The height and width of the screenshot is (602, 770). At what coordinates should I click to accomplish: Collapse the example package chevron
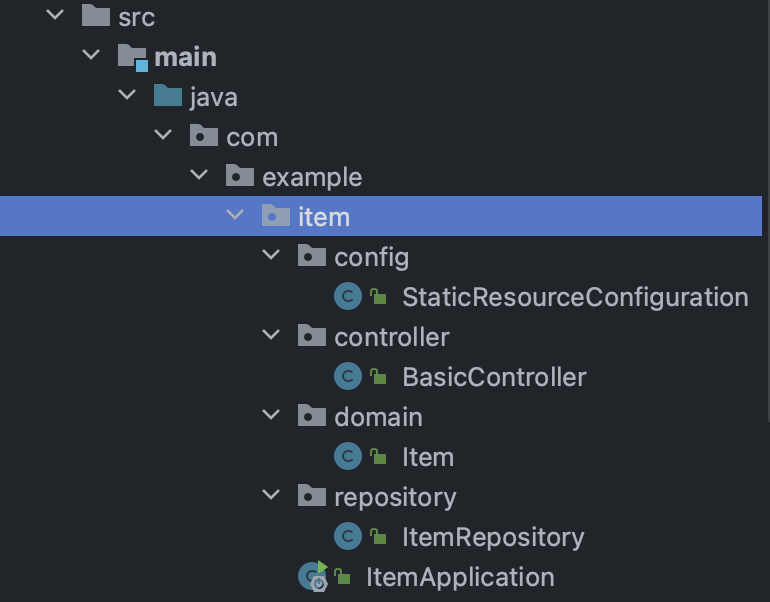pyautogui.click(x=199, y=174)
